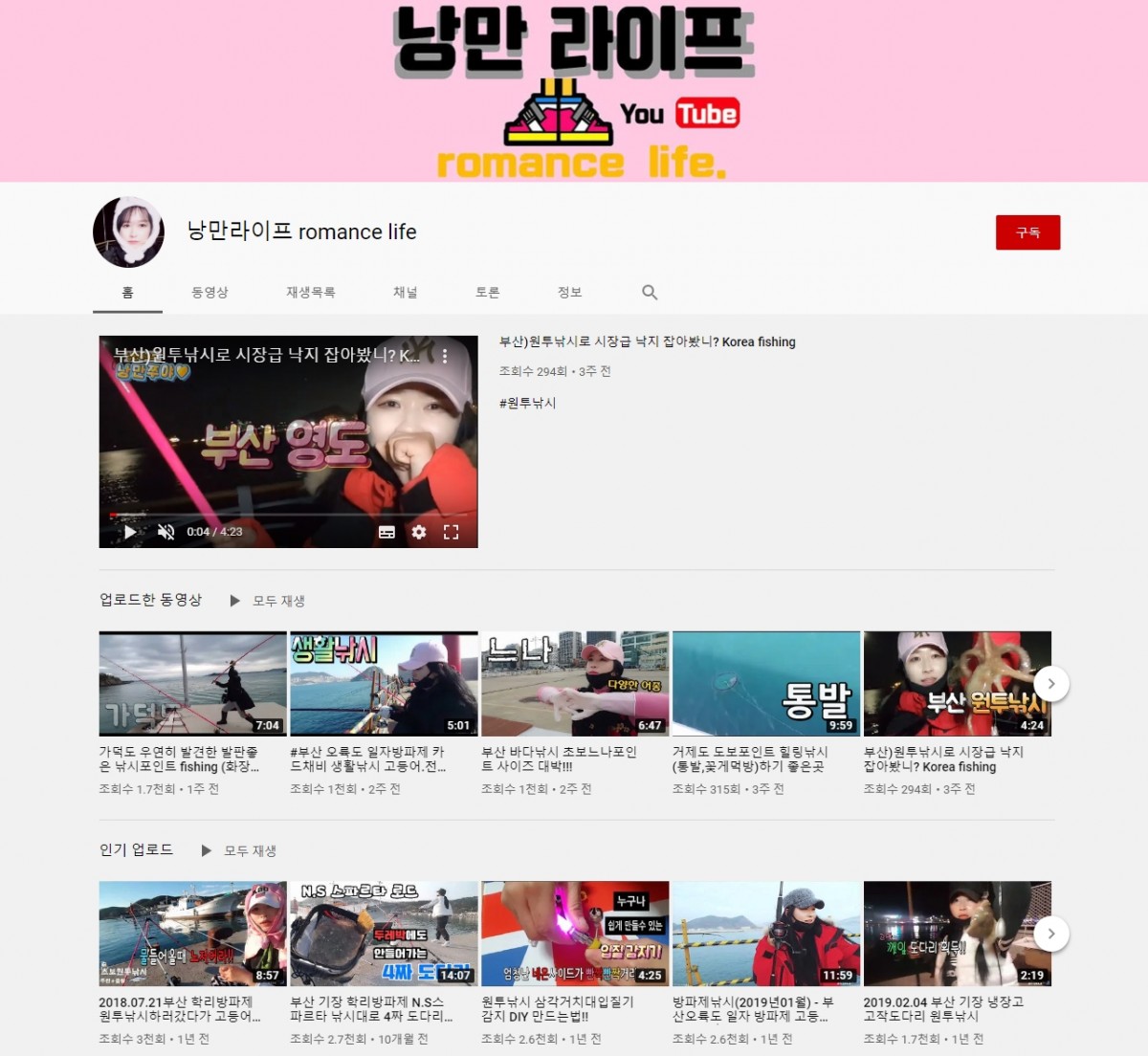Viewport: 1148px width, 1056px height.
Task: Play the featured video
Action: [x=130, y=532]
